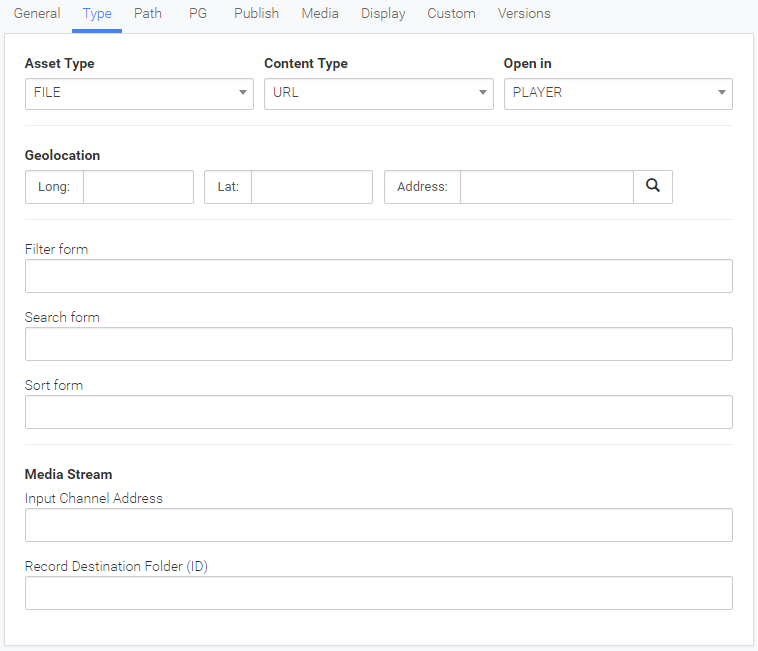The height and width of the screenshot is (651, 758).
Task: Switch to the Custom tab
Action: pos(451,14)
